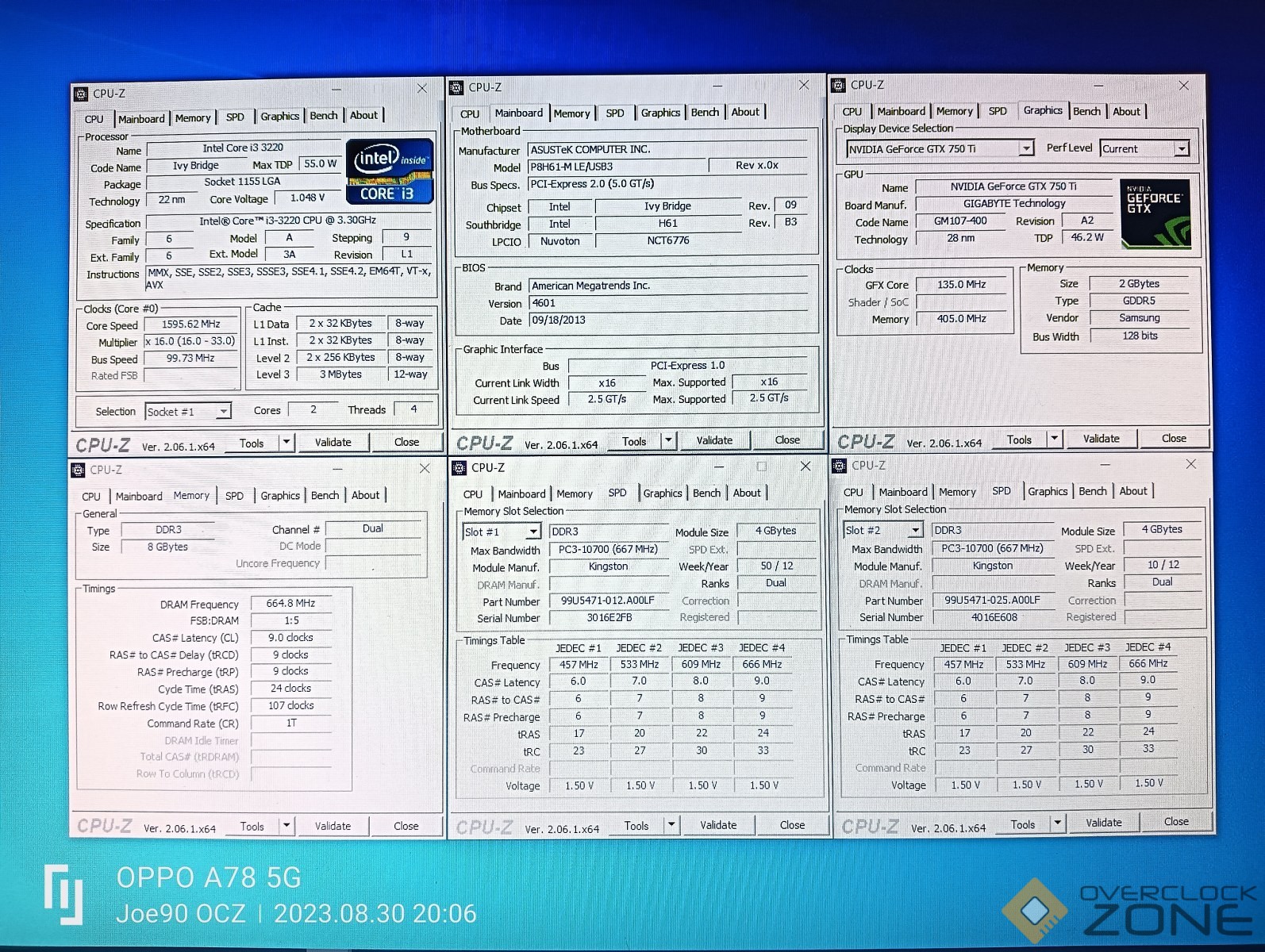1265x952 pixels.
Task: Click the NVIDIA GeForce GTX logo
Action: pyautogui.click(x=1155, y=214)
